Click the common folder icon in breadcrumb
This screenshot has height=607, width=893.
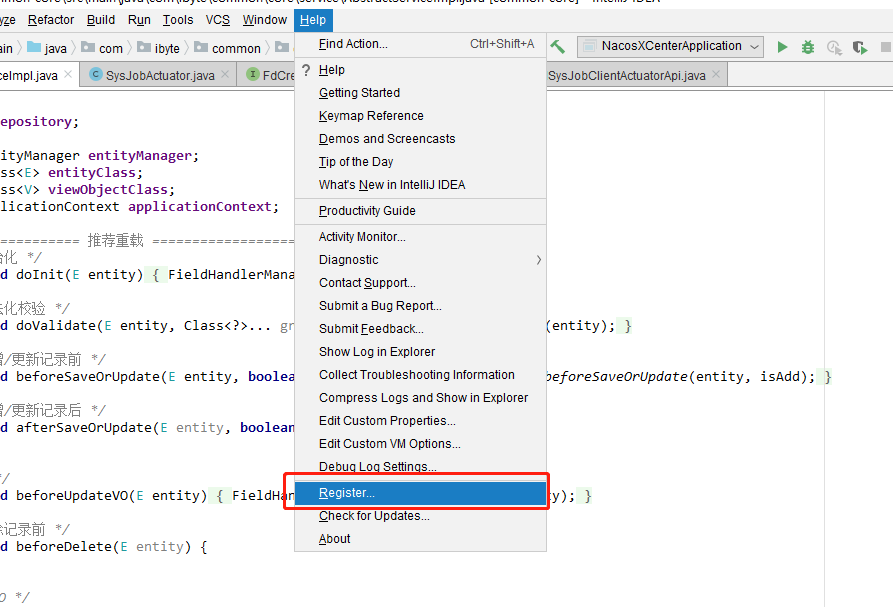pos(201,47)
